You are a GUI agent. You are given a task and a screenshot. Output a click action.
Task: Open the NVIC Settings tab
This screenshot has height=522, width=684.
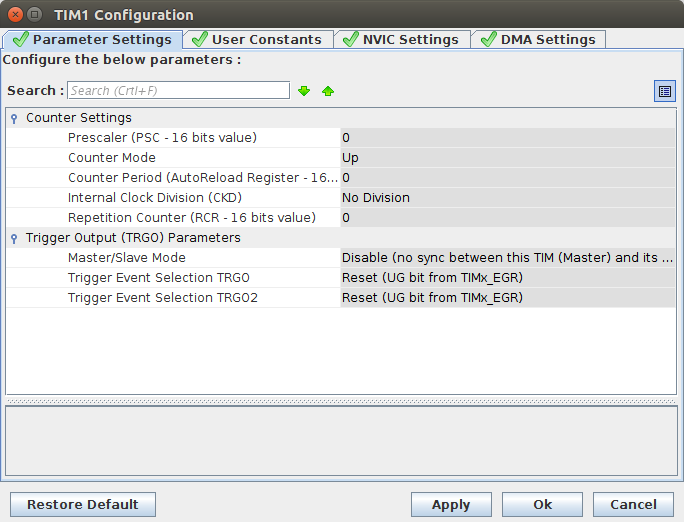click(x=402, y=40)
